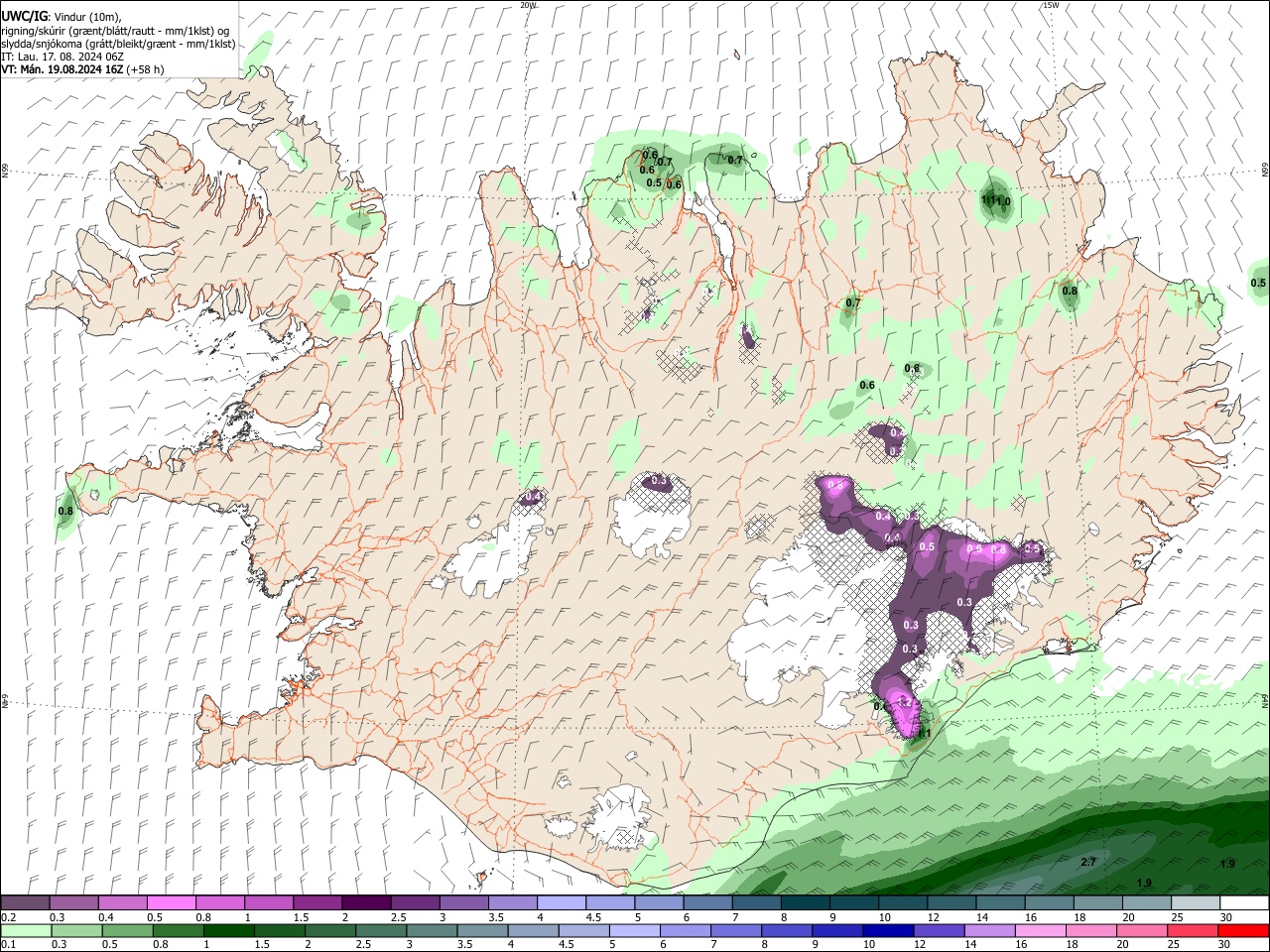Viewport: 1270px width, 952px height.
Task: Click the hot pink swatch starting at 20 in lower legend
Action: coord(1141,930)
